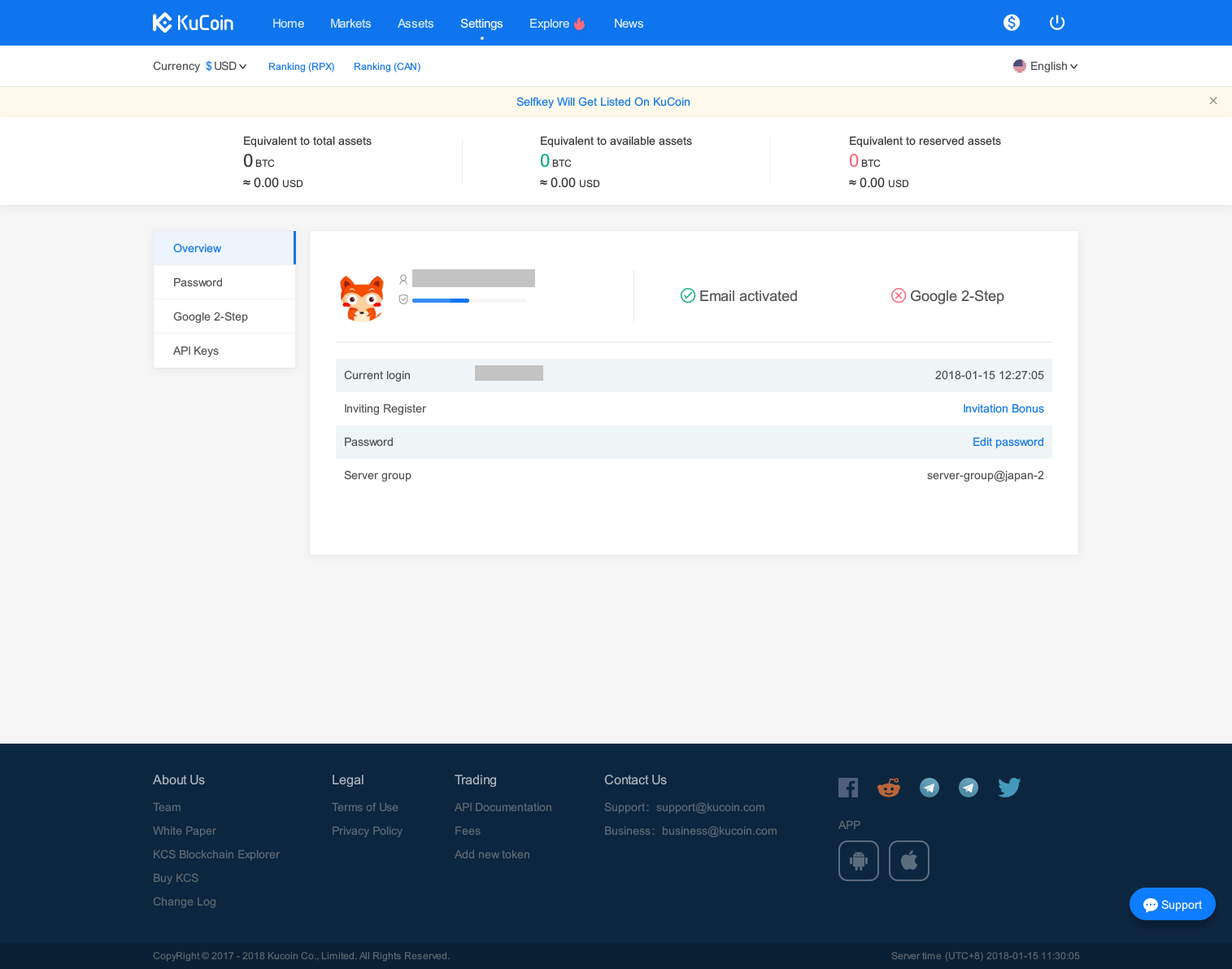This screenshot has height=969, width=1232.
Task: Click the US flag language icon
Action: coord(1020,66)
